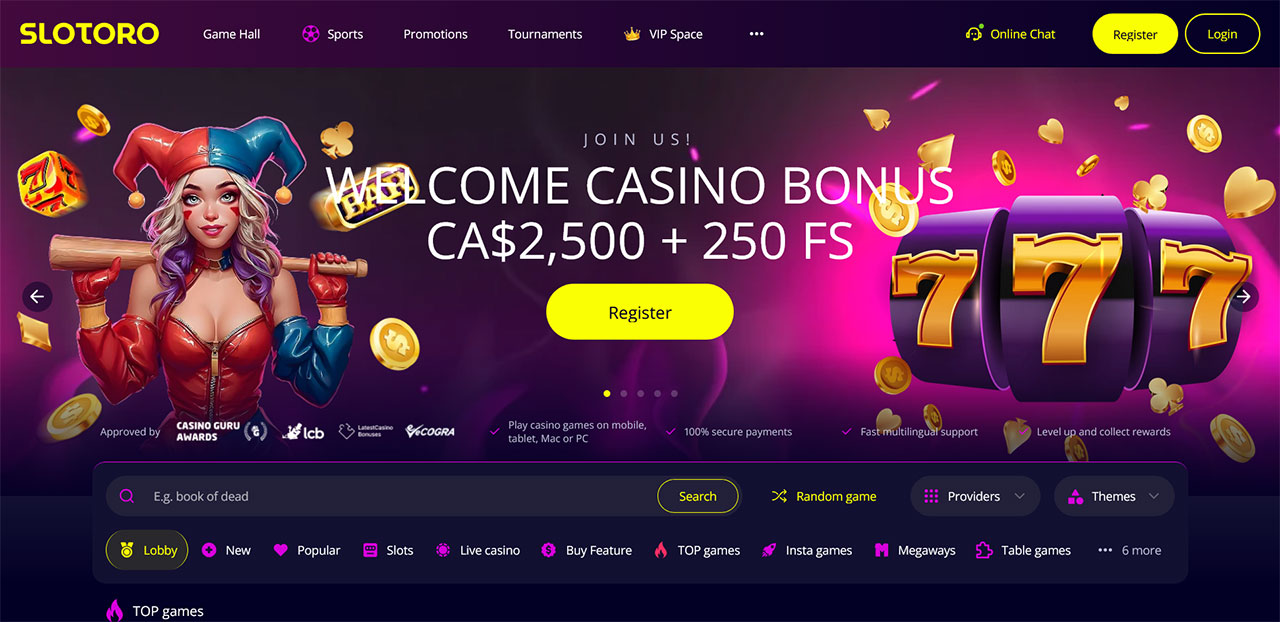Focus the game search input field

pos(400,496)
